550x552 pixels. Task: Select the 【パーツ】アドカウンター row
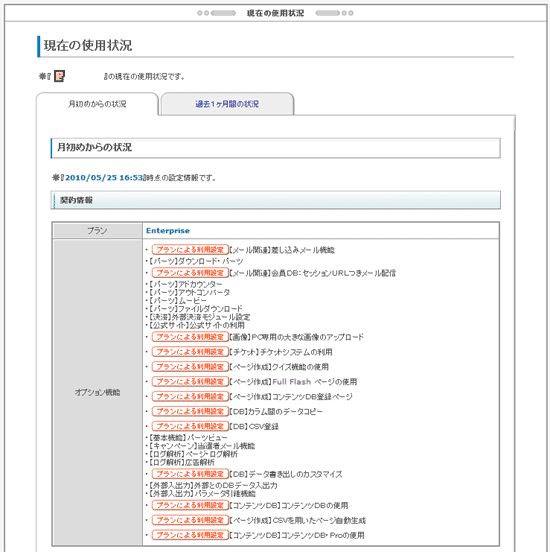click(x=185, y=284)
